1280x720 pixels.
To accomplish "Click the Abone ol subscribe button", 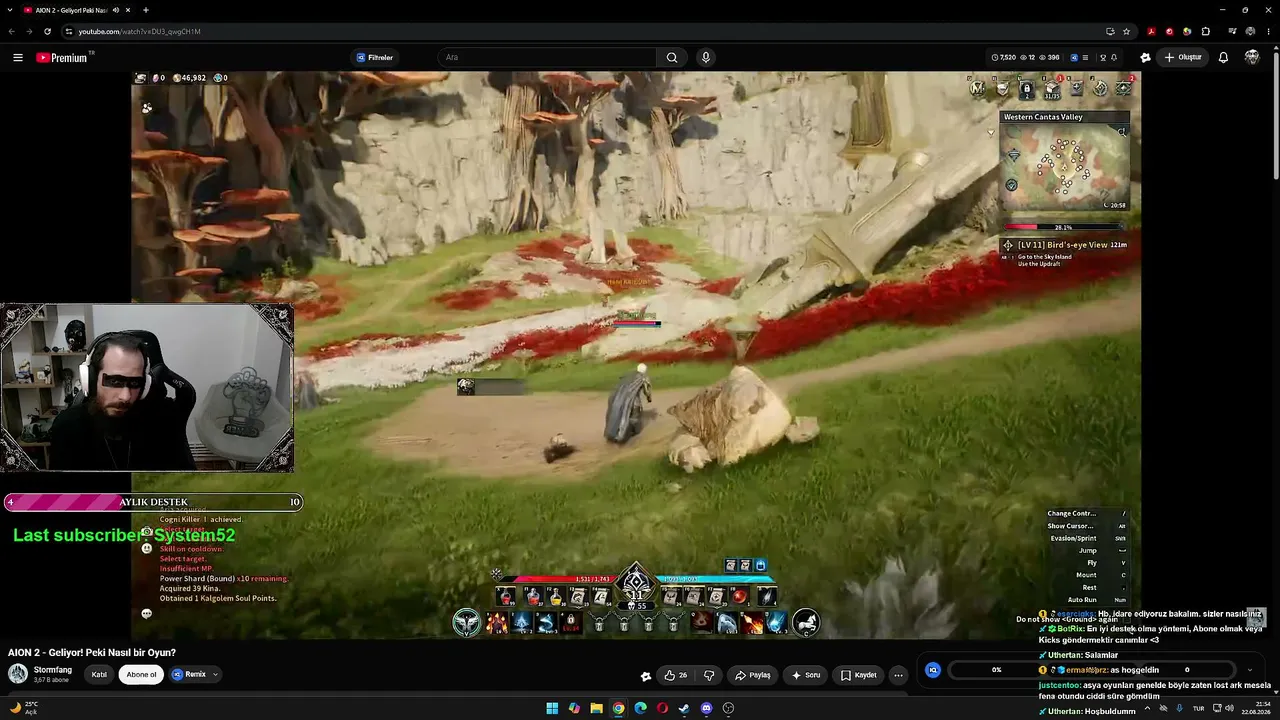I will tap(141, 674).
